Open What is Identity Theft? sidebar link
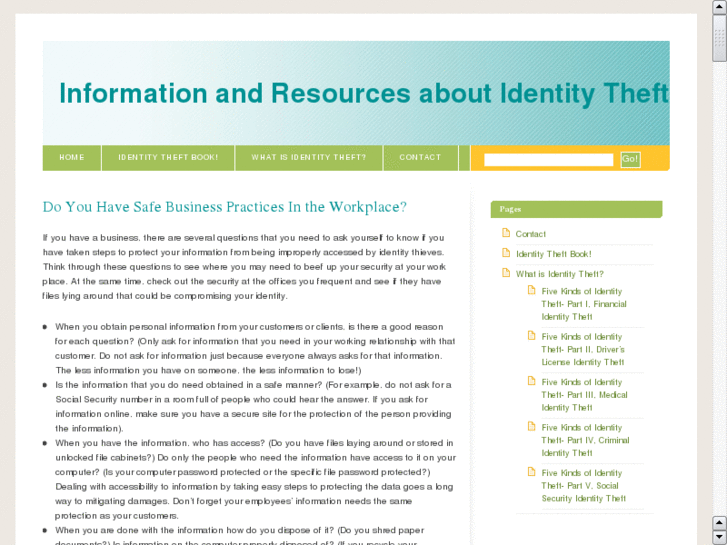727x545 pixels. pyautogui.click(x=560, y=274)
